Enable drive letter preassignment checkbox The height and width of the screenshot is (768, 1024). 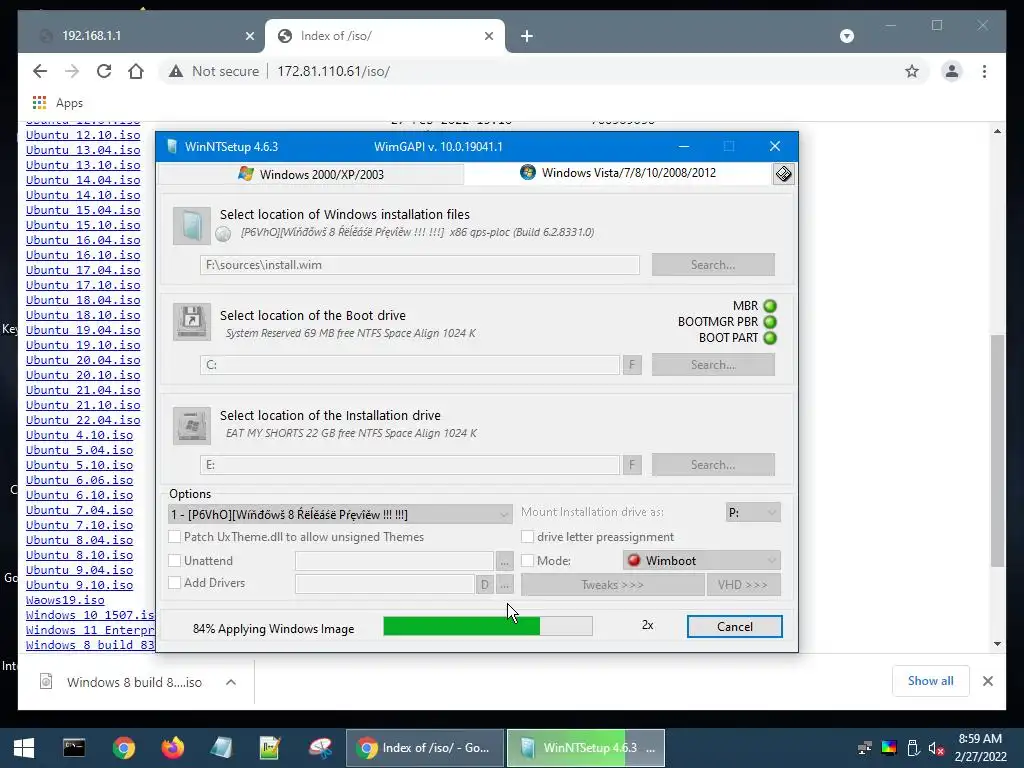(527, 537)
